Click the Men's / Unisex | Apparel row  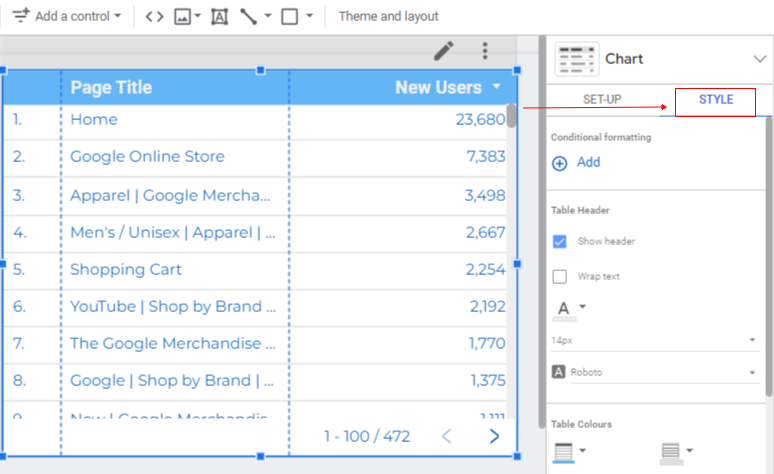pos(173,233)
